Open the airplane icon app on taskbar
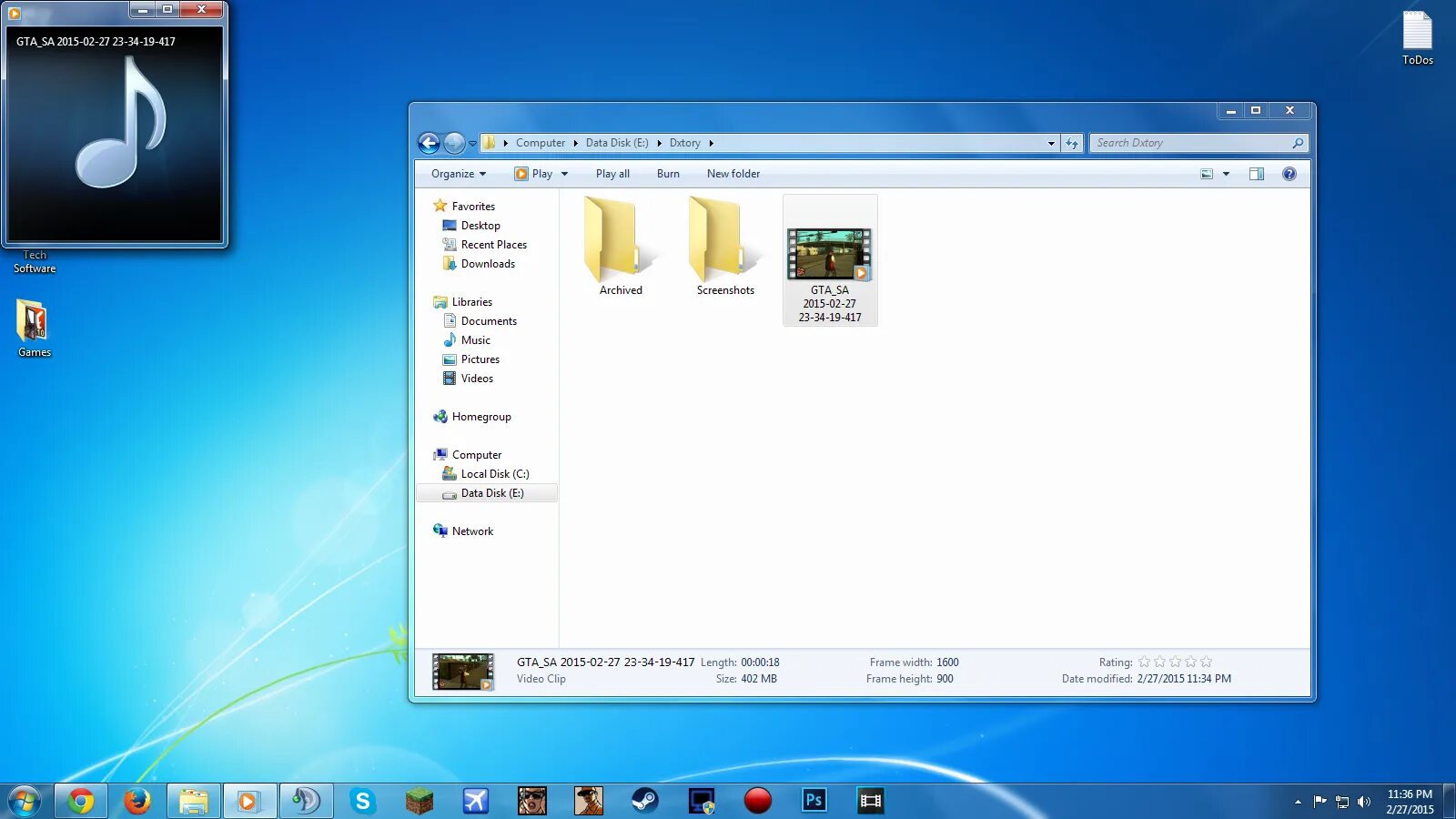This screenshot has height=819, width=1456. (x=476, y=801)
